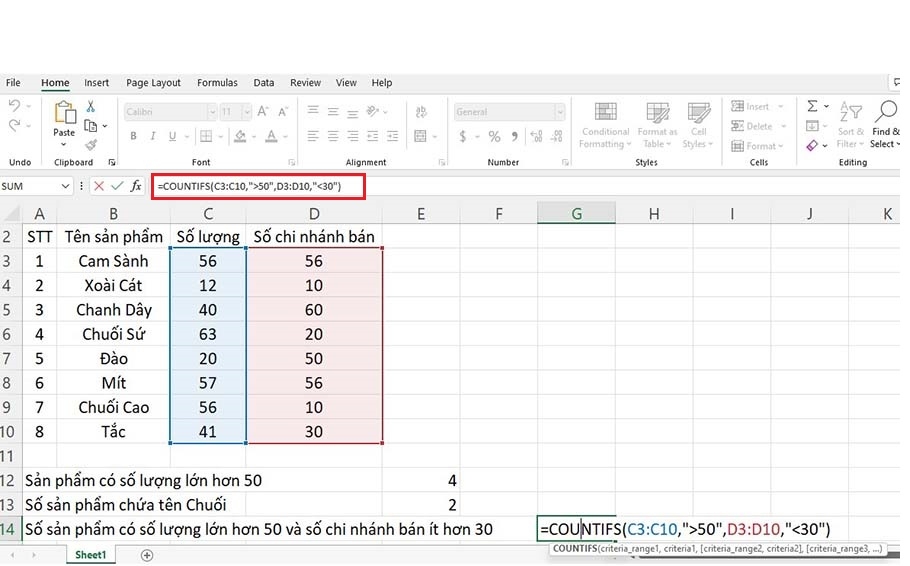Screen dimensions: 910x566
Task: Click the Wrap Text icon
Action: coord(421,111)
